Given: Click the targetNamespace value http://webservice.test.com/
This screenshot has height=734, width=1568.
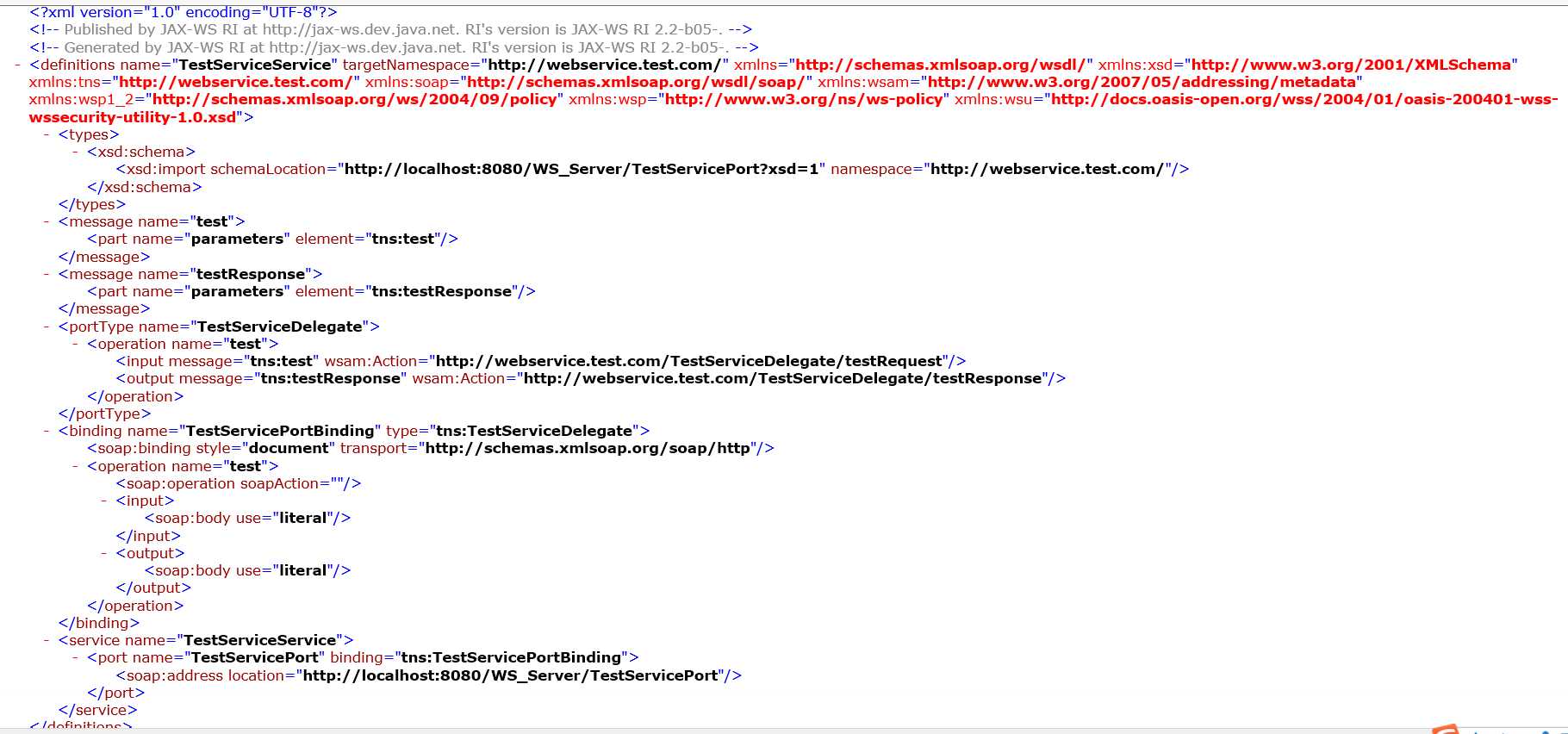Looking at the screenshot, I should pyautogui.click(x=605, y=65).
